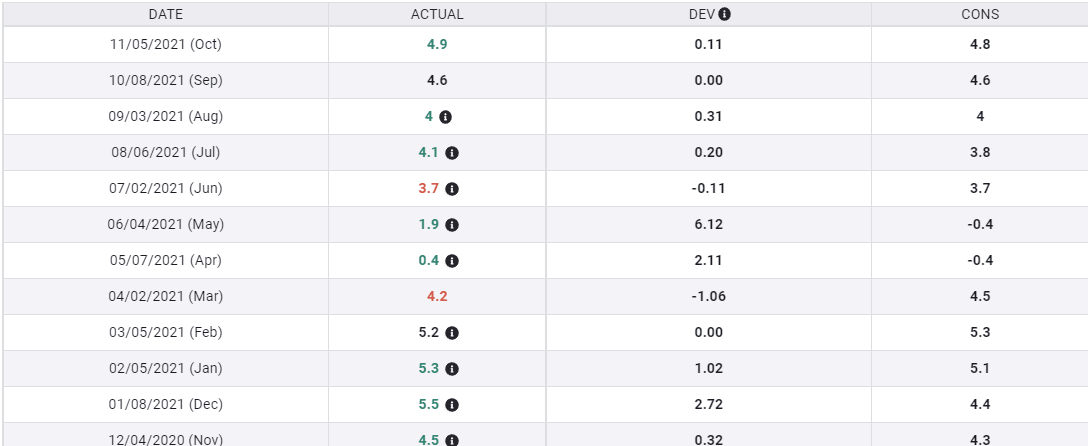The height and width of the screenshot is (446, 1088).
Task: Show info for May's actual value 1.9
Action: point(452,225)
